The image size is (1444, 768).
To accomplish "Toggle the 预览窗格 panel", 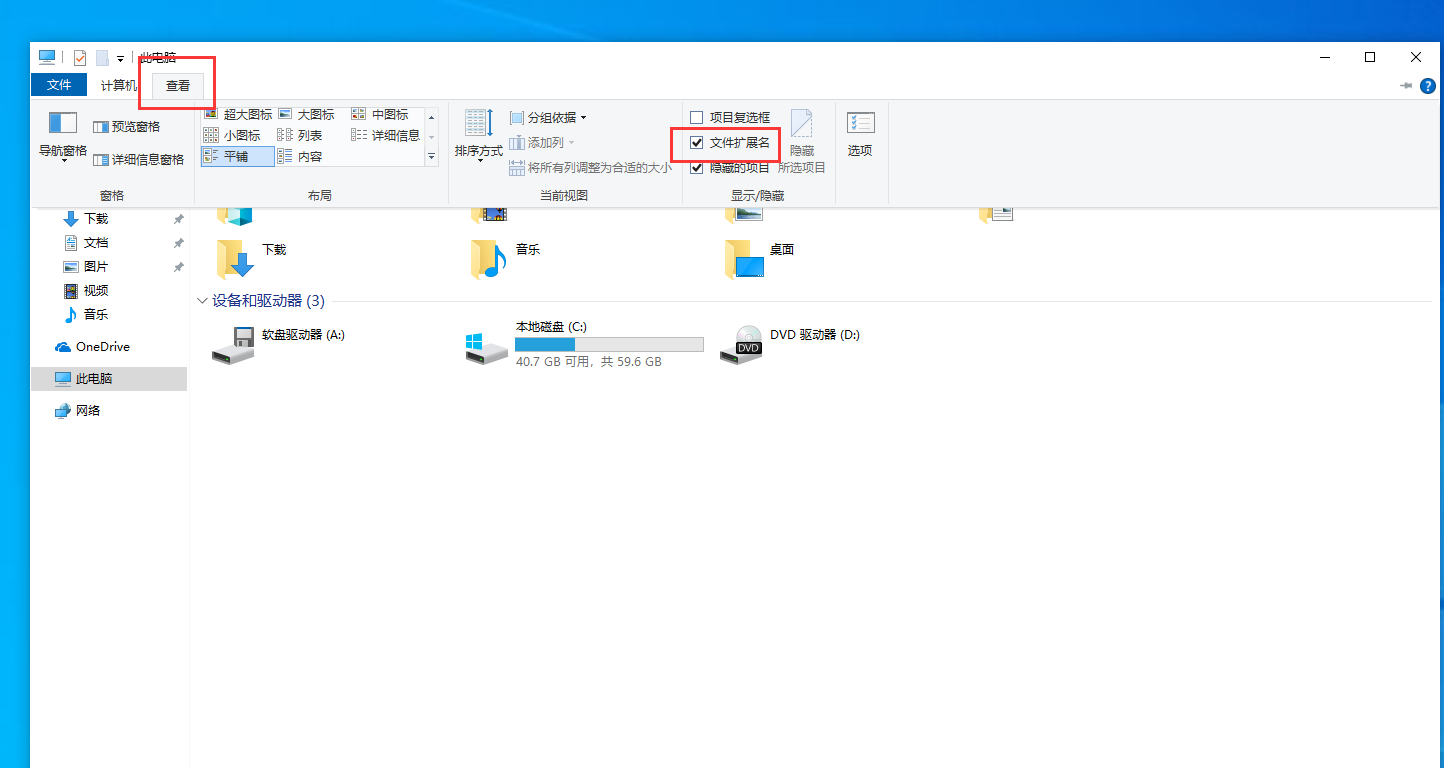I will [x=127, y=125].
